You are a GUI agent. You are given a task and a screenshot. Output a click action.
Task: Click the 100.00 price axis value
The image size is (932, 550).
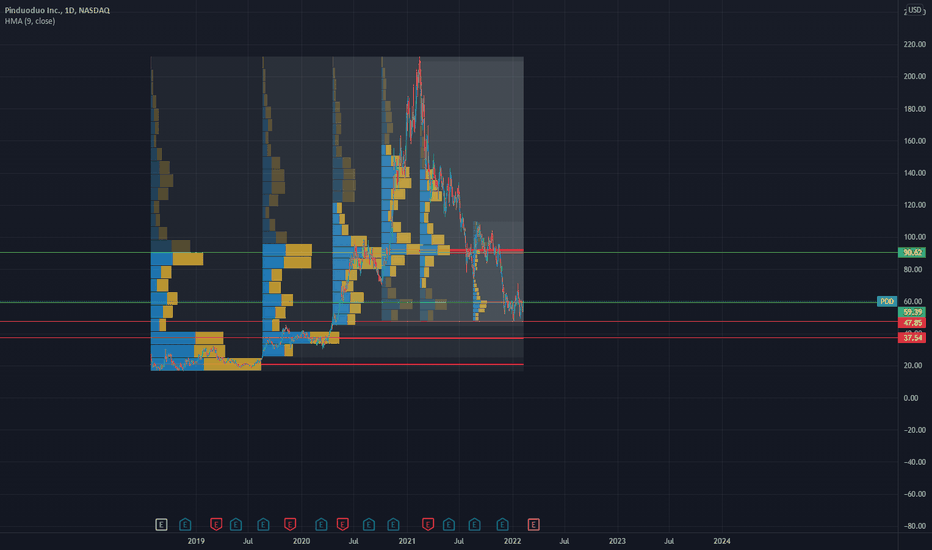(x=914, y=237)
